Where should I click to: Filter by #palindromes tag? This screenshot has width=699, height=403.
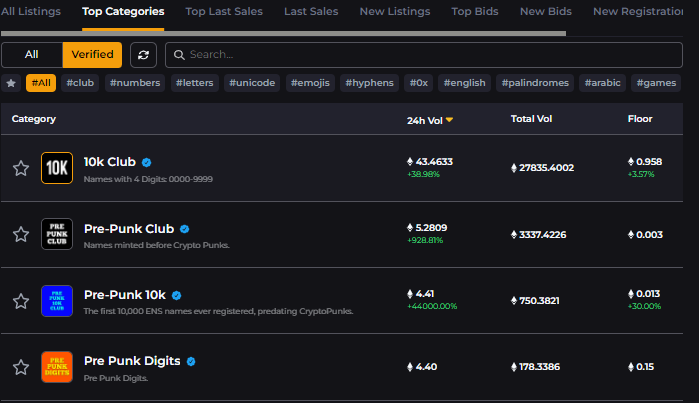pos(535,83)
